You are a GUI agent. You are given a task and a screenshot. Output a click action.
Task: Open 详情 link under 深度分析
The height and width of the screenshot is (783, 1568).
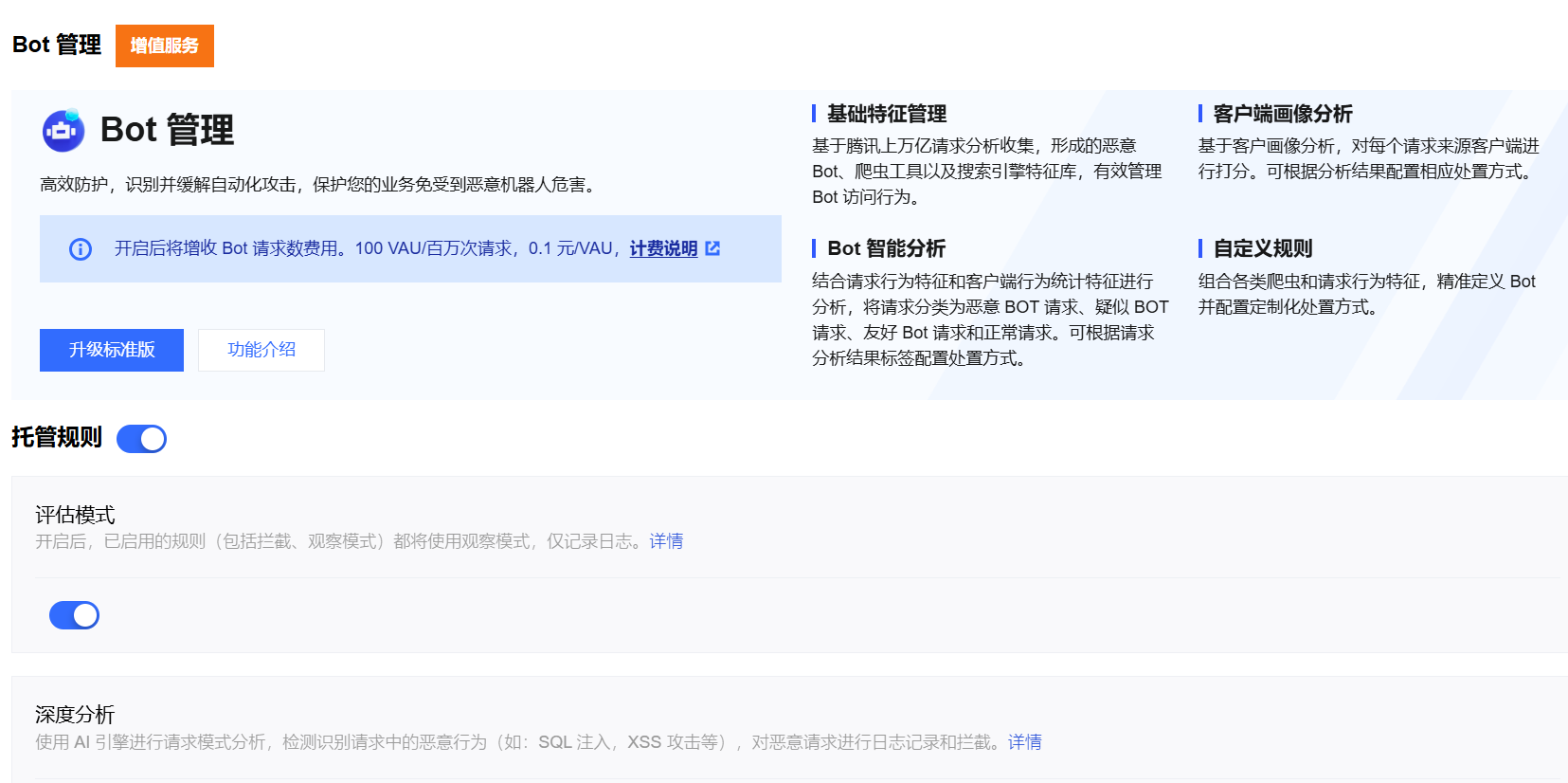[1024, 742]
